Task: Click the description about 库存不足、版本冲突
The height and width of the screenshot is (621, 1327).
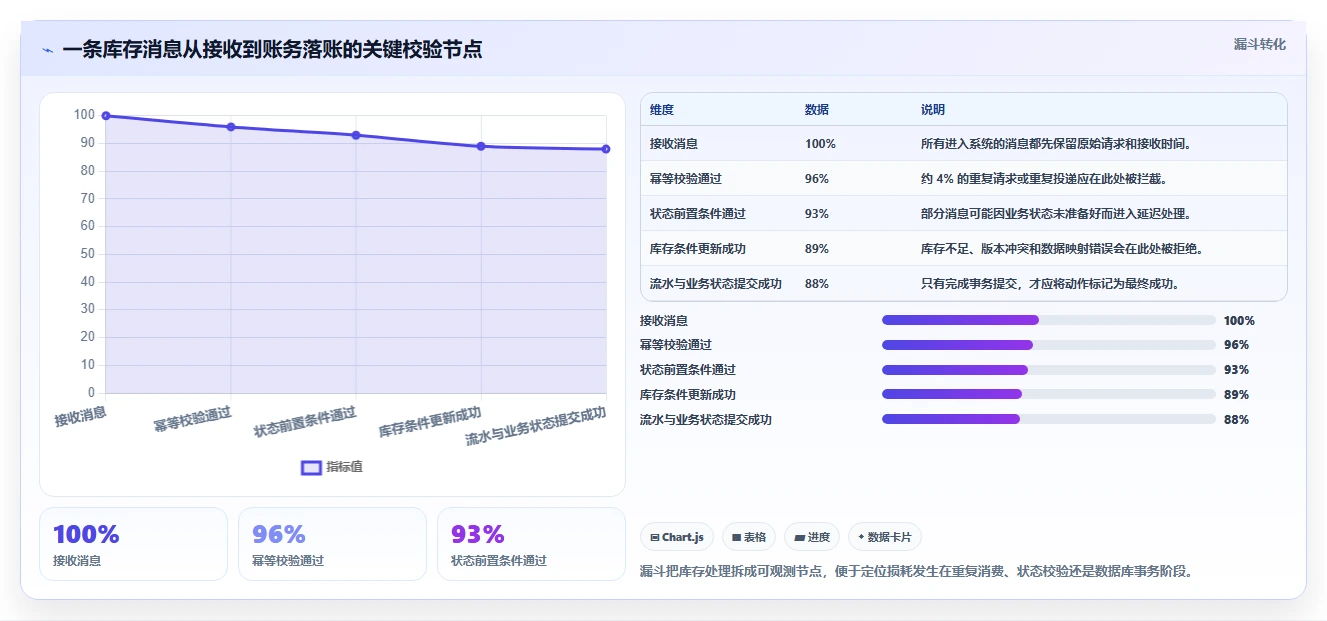Action: (1062, 249)
